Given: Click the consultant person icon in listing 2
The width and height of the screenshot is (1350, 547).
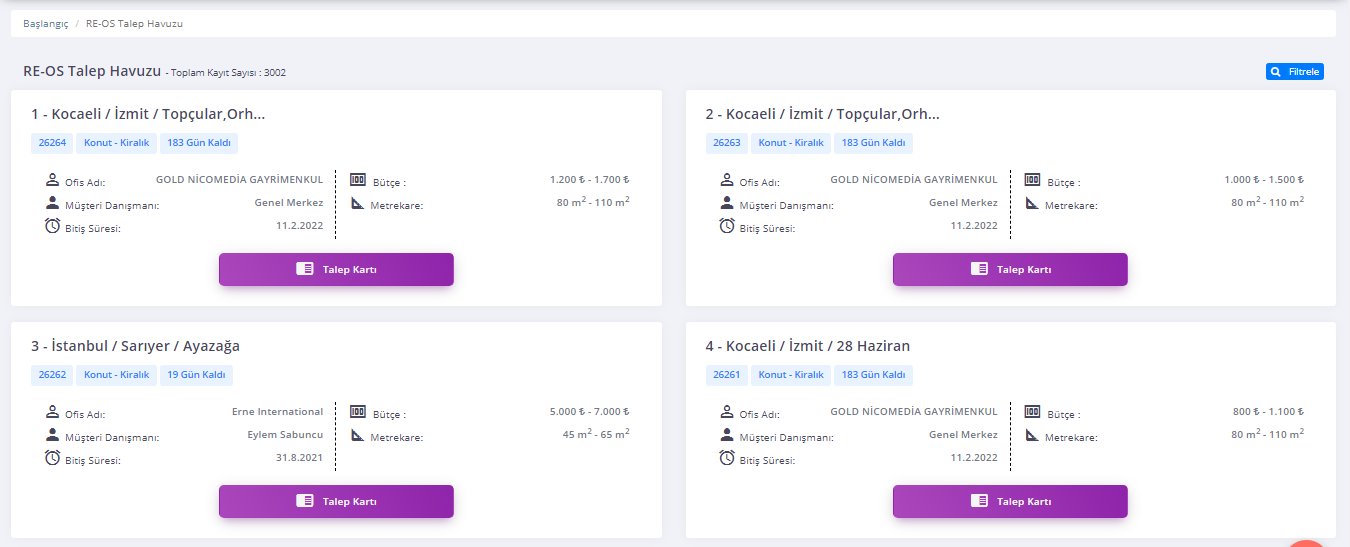Looking at the screenshot, I should pyautogui.click(x=727, y=204).
